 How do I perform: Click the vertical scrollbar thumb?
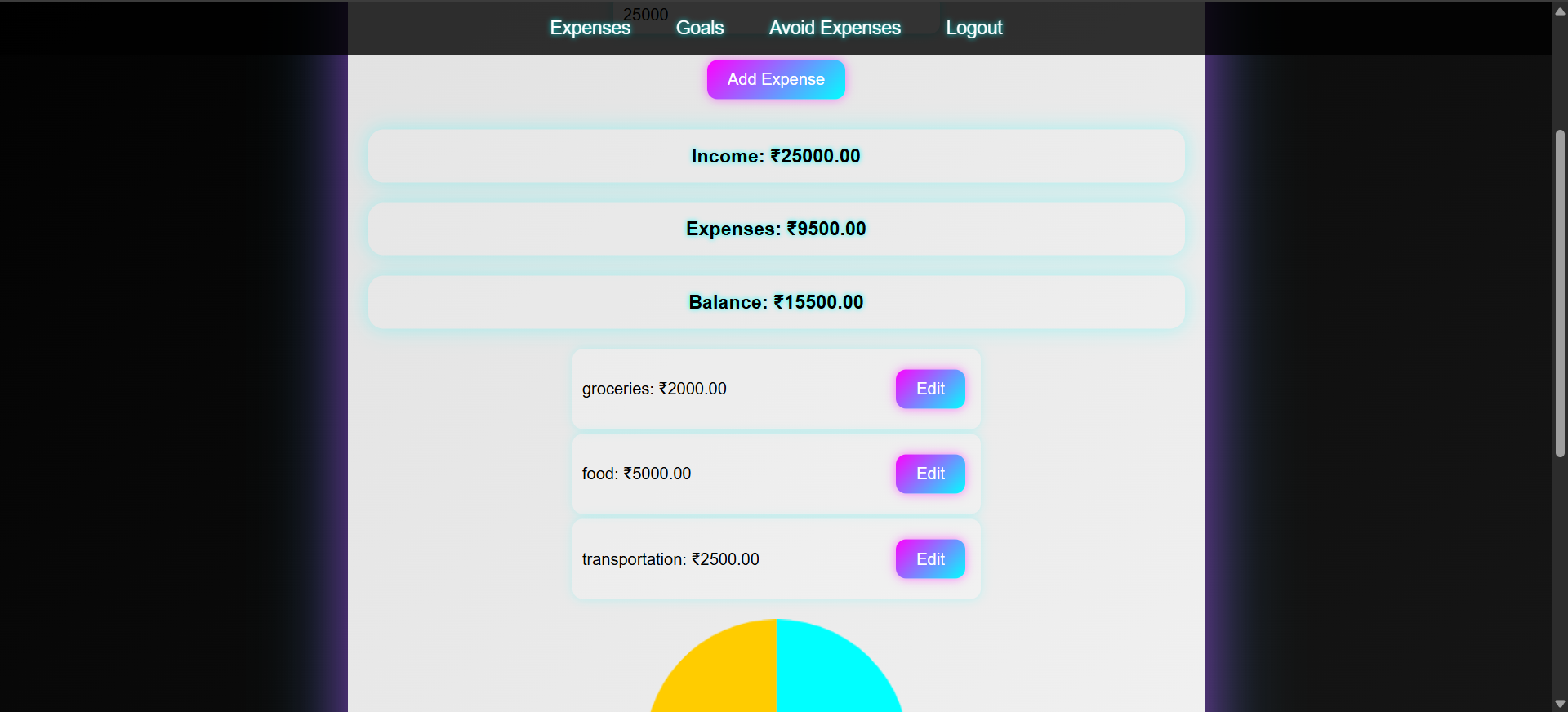tap(1560, 294)
